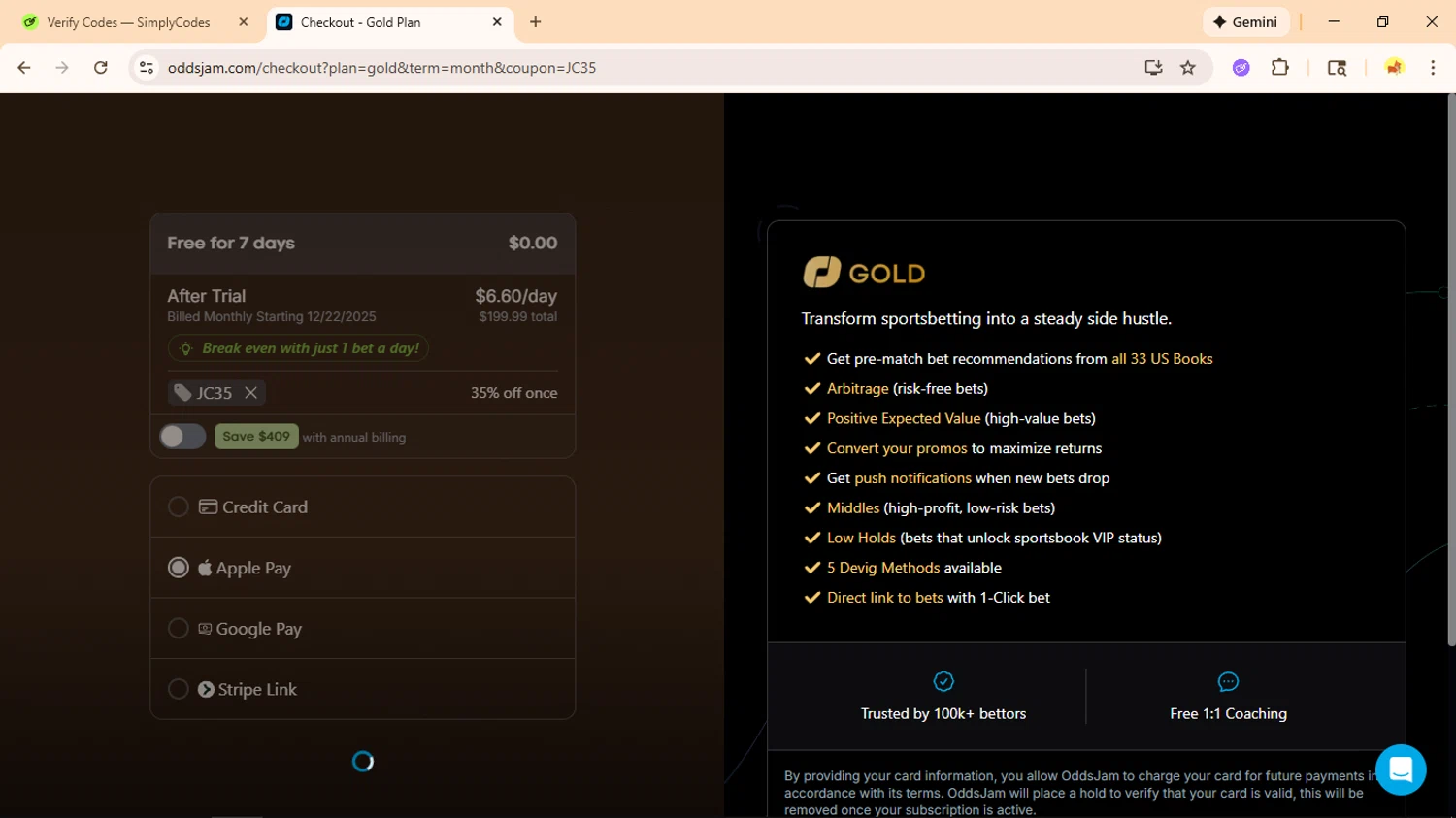The image size is (1456, 818).
Task: Click the 'Convert your promos' link
Action: point(897,448)
